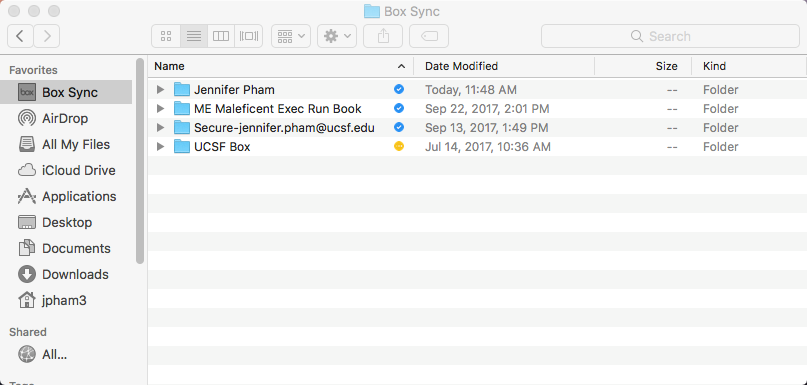Expand the Jennifer Pham folder

coord(160,90)
